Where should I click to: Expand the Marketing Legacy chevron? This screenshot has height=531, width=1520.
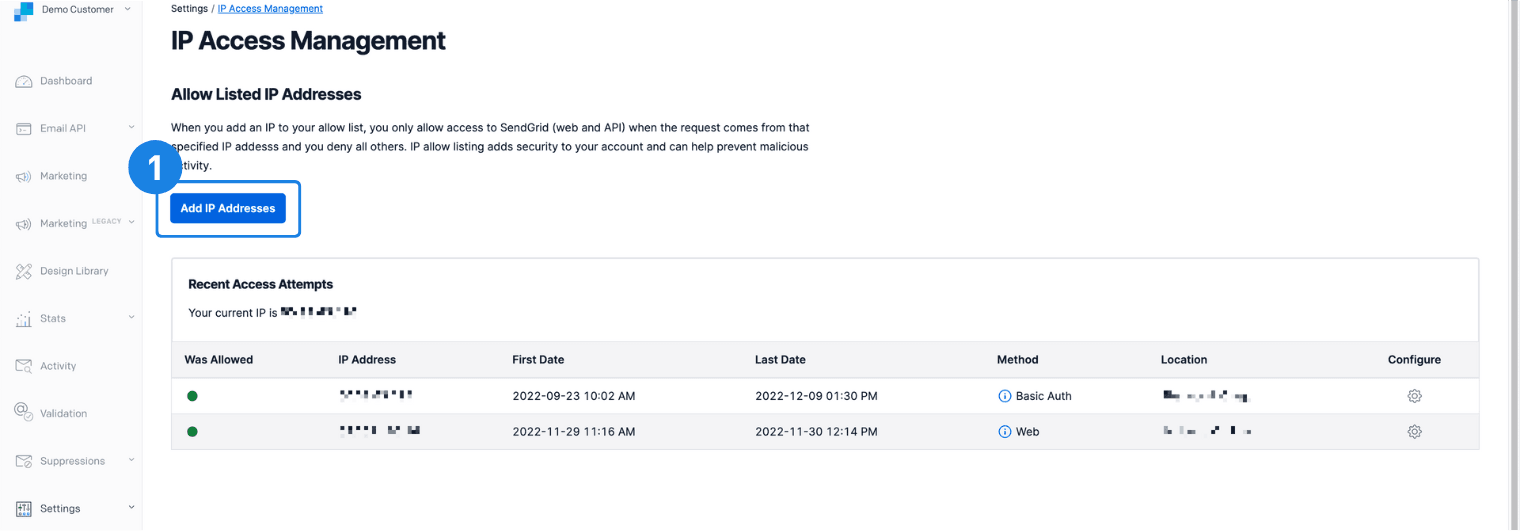pyautogui.click(x=131, y=223)
